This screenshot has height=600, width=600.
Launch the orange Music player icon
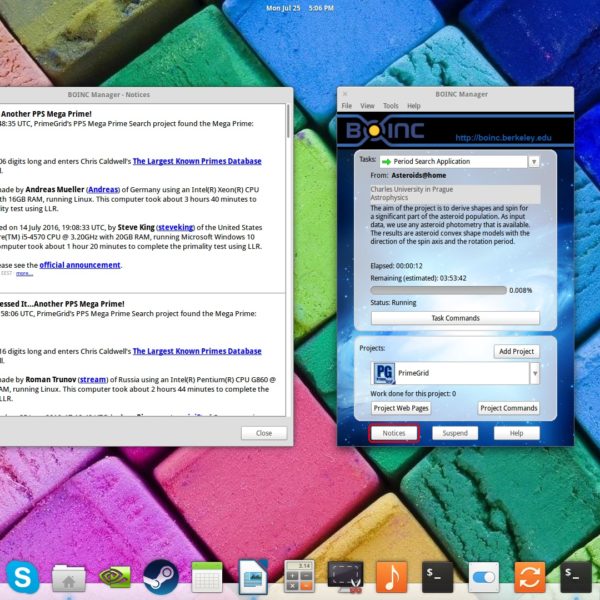391,577
